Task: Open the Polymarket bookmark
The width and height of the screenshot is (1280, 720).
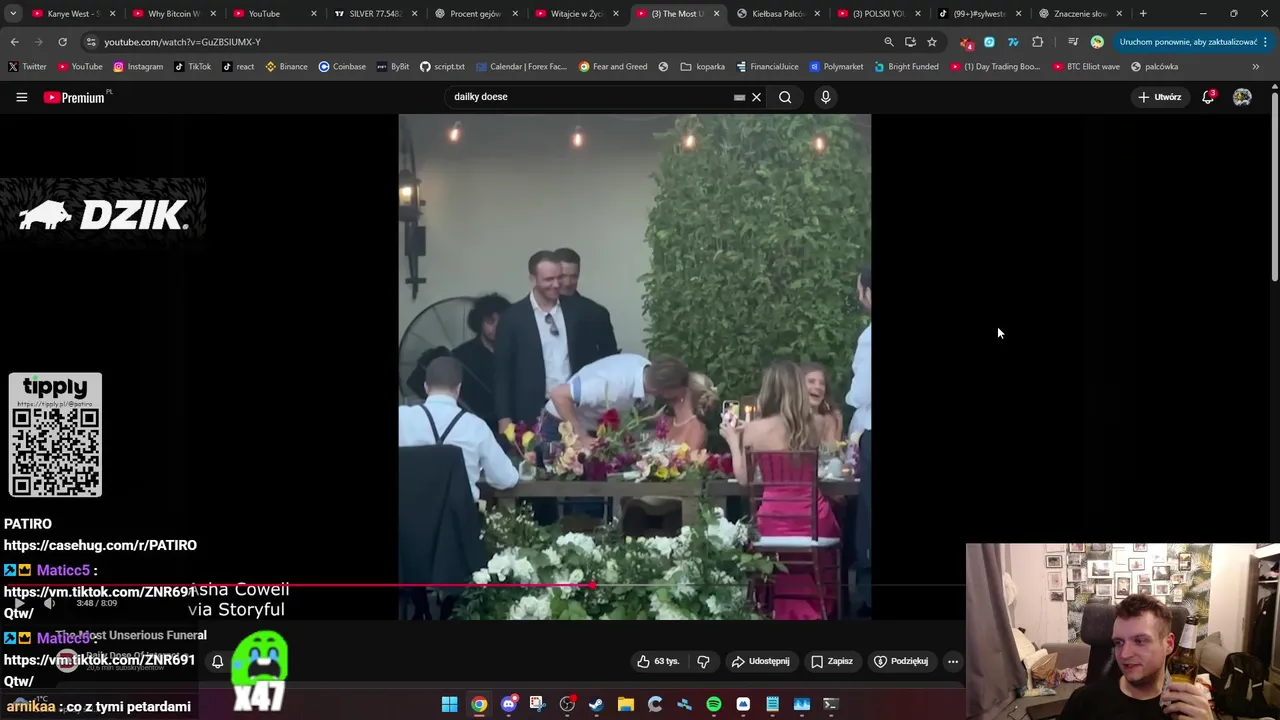Action: (x=836, y=67)
